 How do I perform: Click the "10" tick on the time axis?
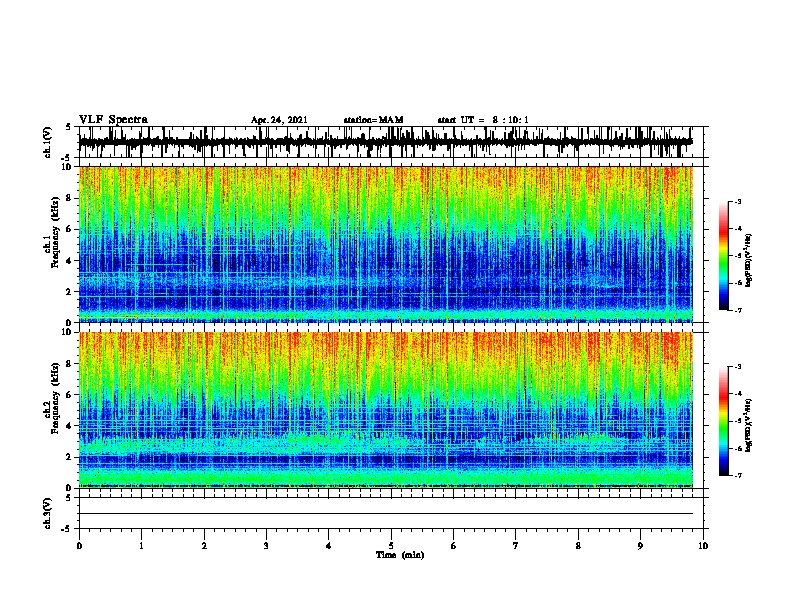click(x=703, y=546)
